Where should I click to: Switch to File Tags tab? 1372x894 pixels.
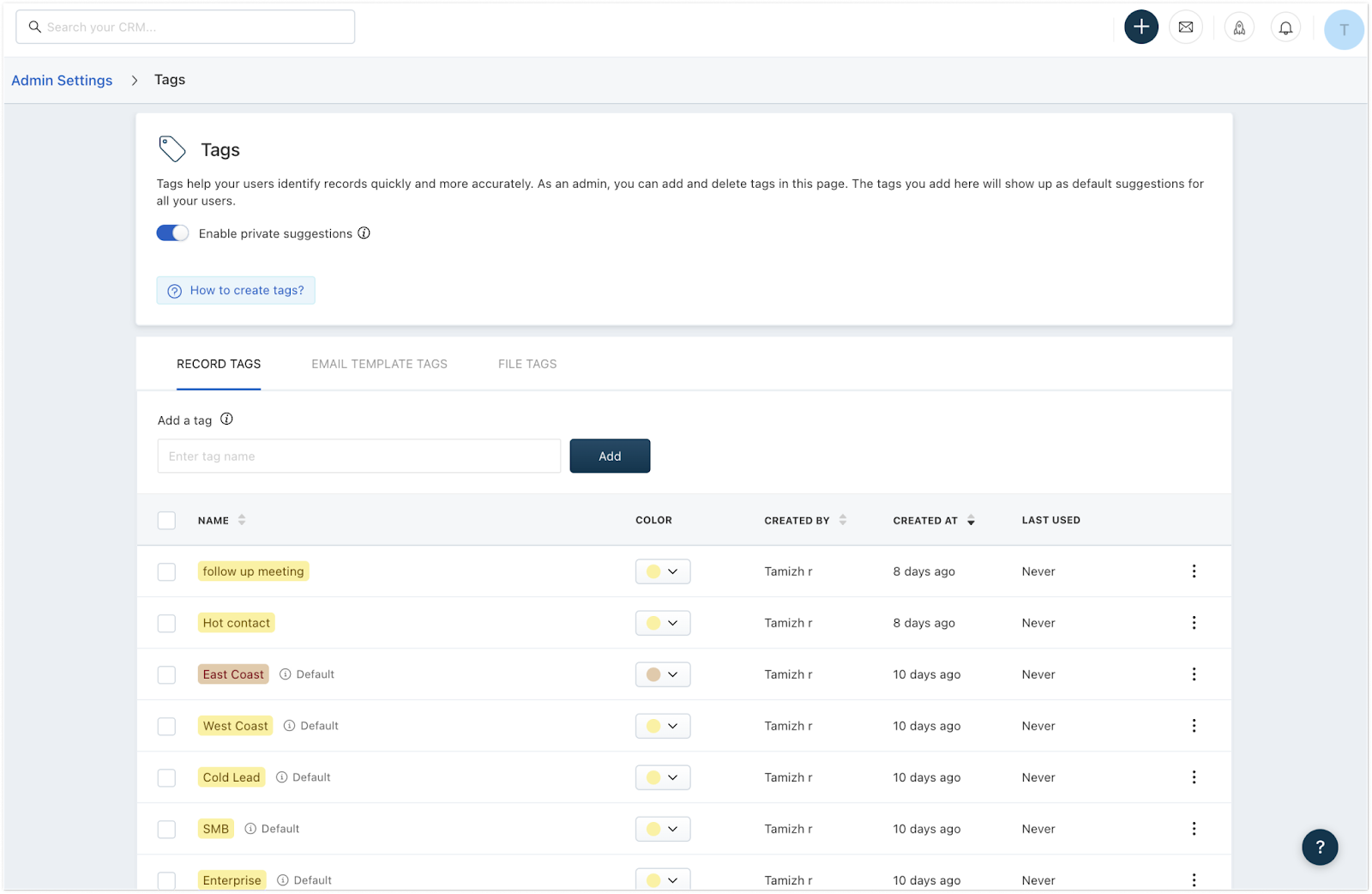527,364
